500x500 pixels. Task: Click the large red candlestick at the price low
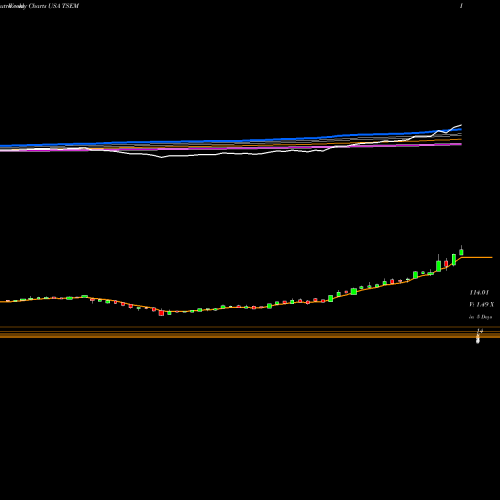coord(161,313)
